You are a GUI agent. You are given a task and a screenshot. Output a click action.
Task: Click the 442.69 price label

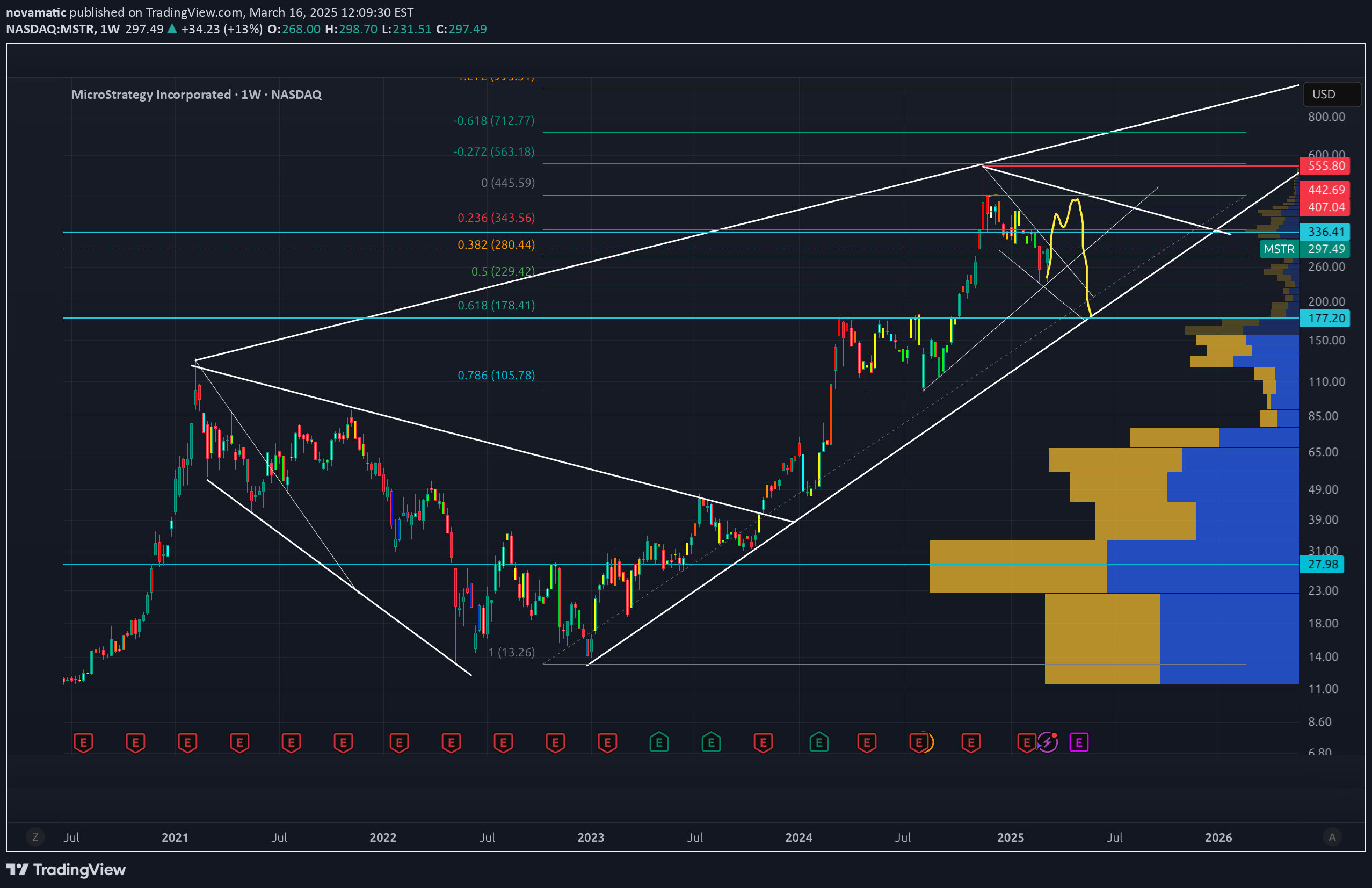(x=1325, y=190)
